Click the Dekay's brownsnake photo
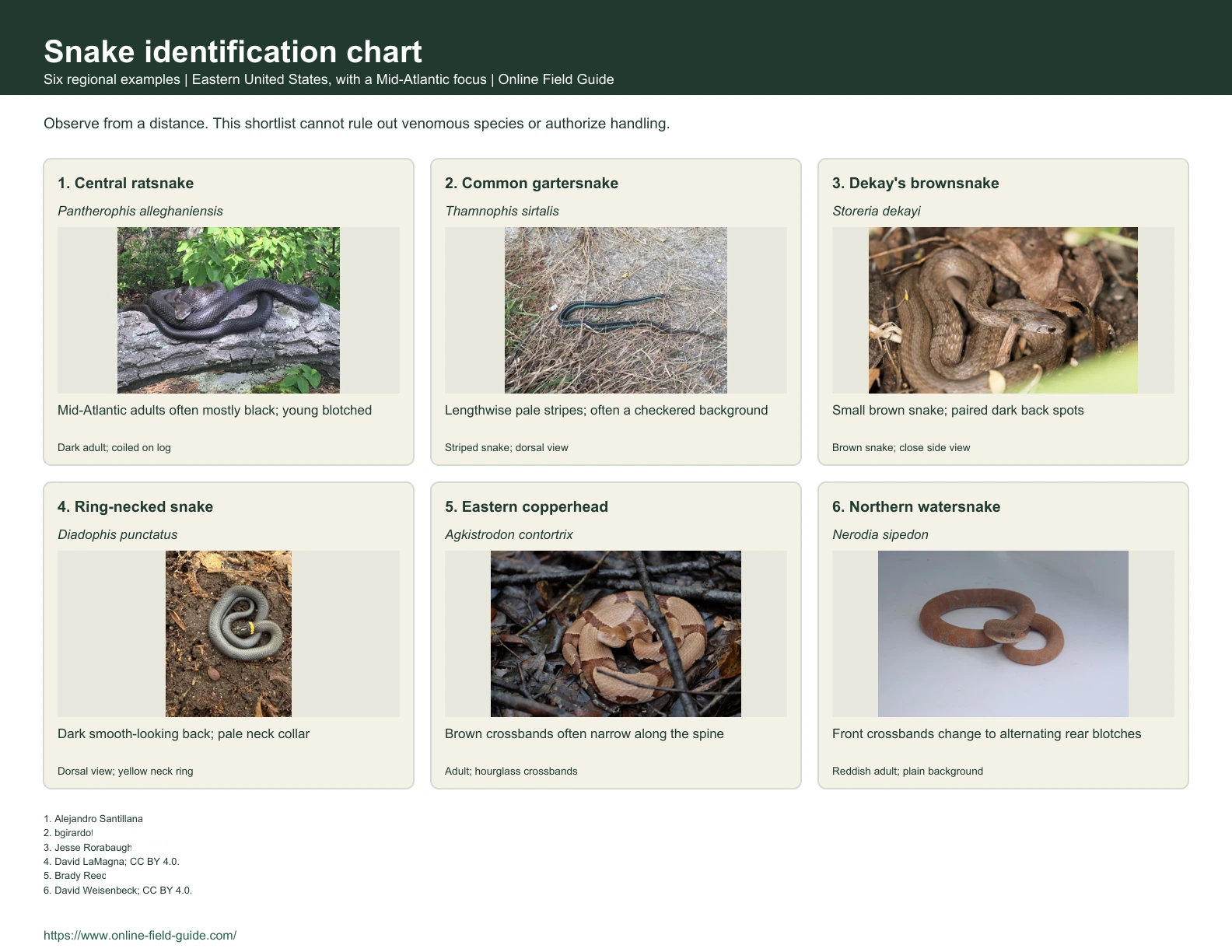The height and width of the screenshot is (952, 1232). pos(1003,310)
